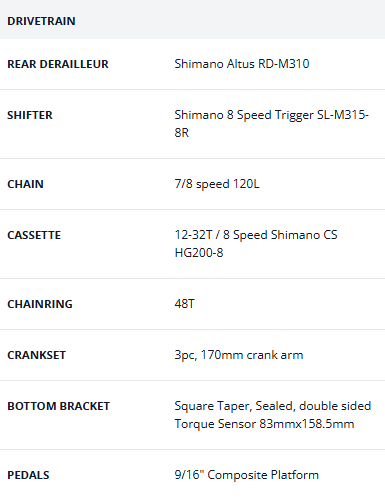Click the 8R shifter model suffix

(182, 133)
